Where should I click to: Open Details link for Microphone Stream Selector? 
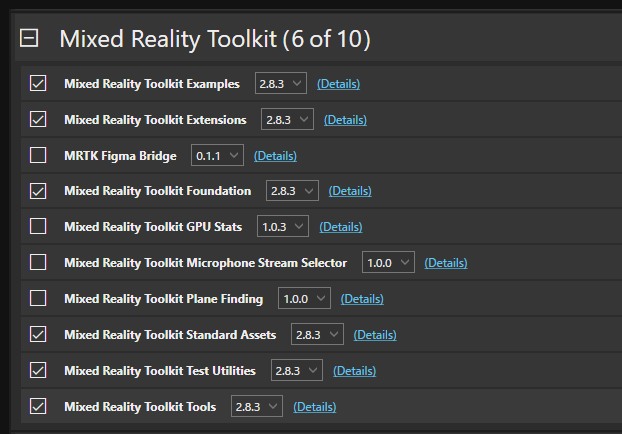click(x=446, y=263)
